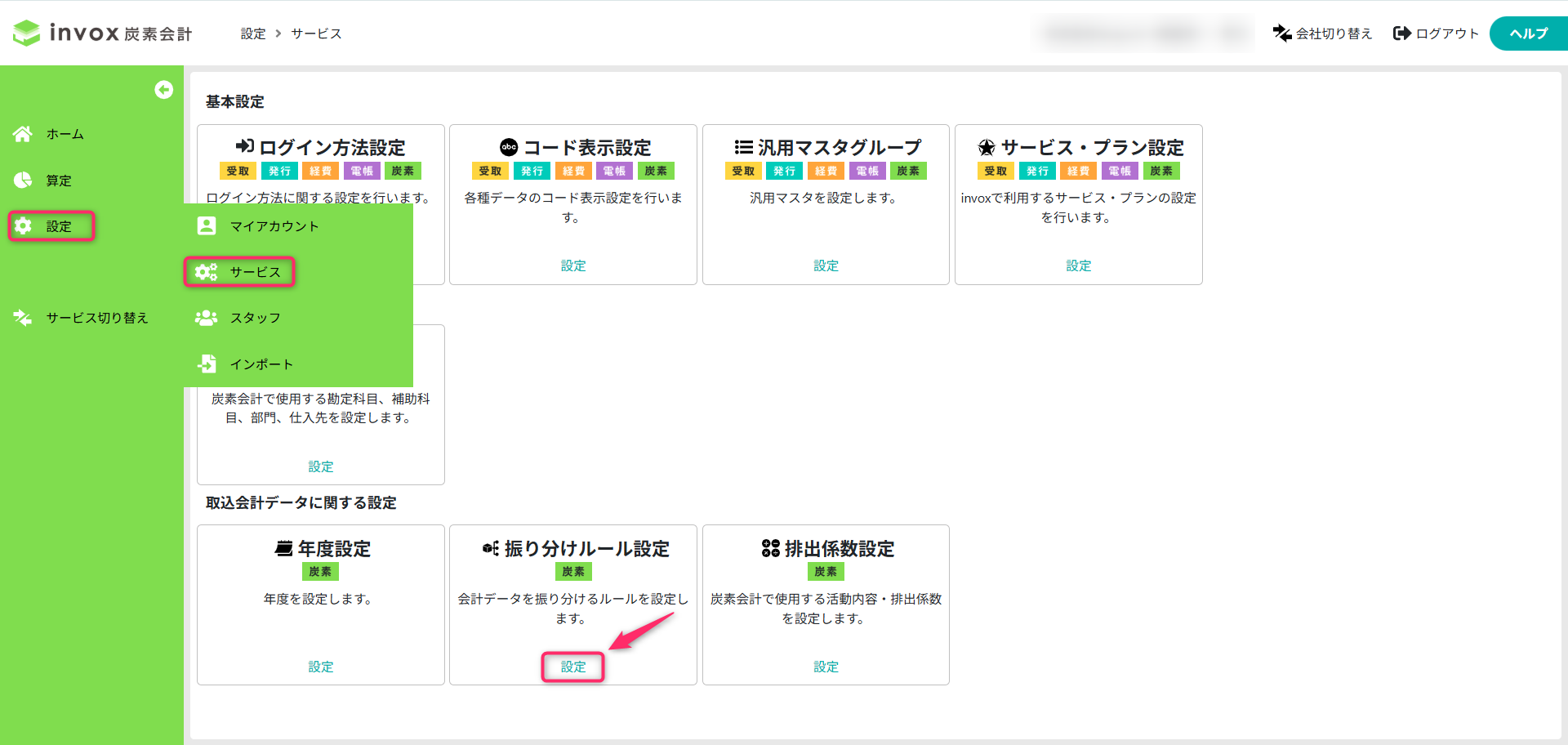Click the invox logo
1568x745 pixels.
(x=103, y=33)
